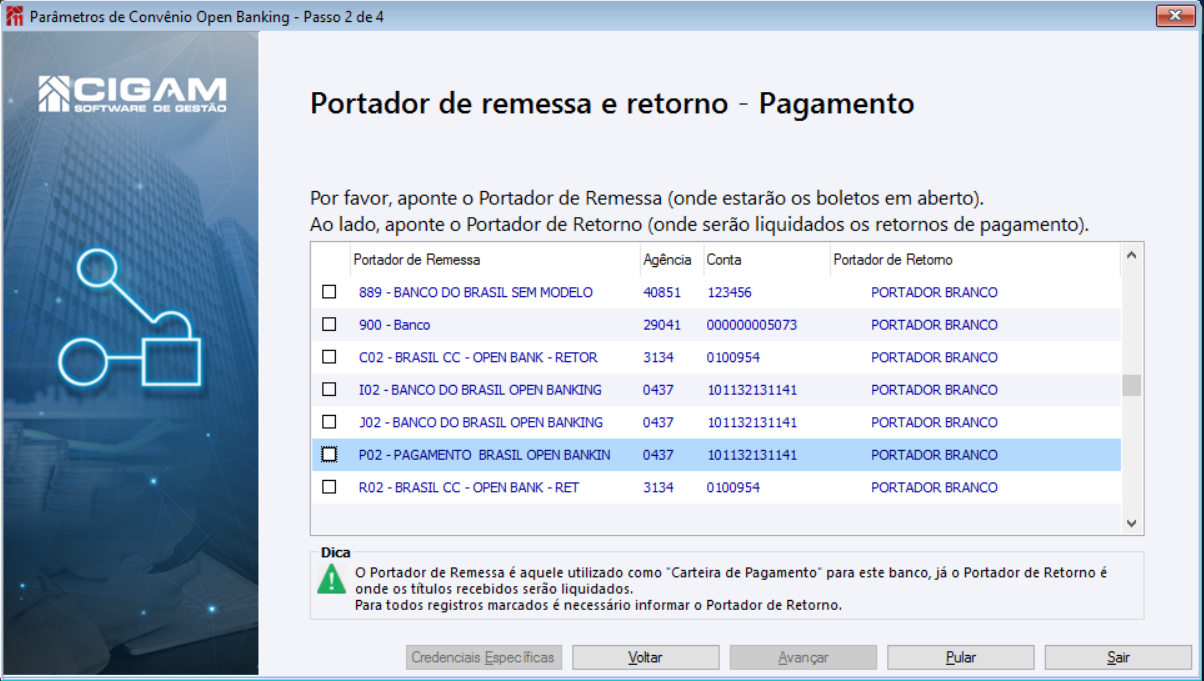This screenshot has width=1204, height=681.
Task: Click the Voltar button
Action: coord(646,657)
